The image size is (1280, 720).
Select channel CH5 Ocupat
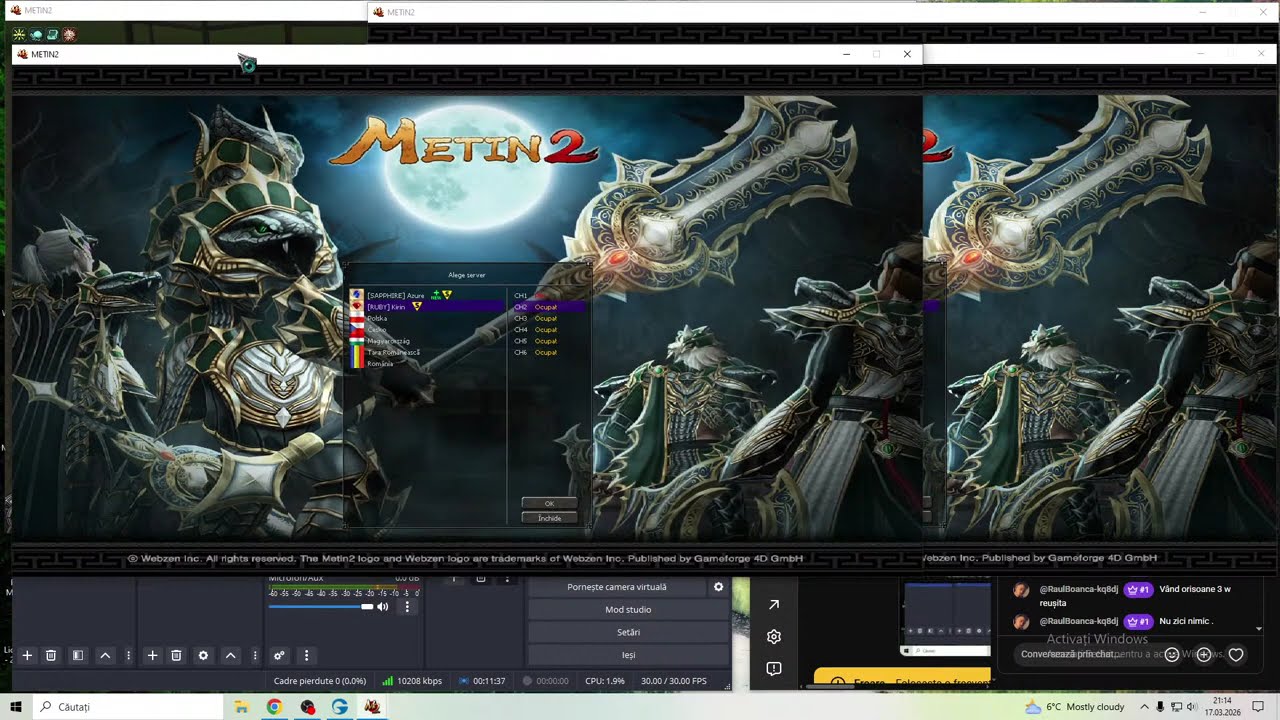click(x=548, y=341)
